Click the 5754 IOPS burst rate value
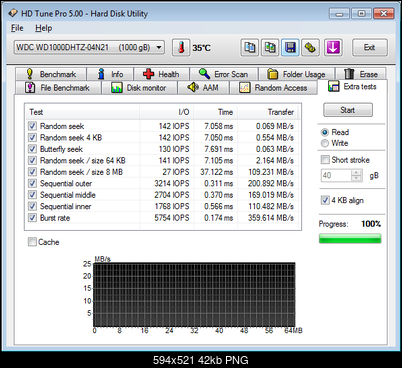 pos(172,218)
